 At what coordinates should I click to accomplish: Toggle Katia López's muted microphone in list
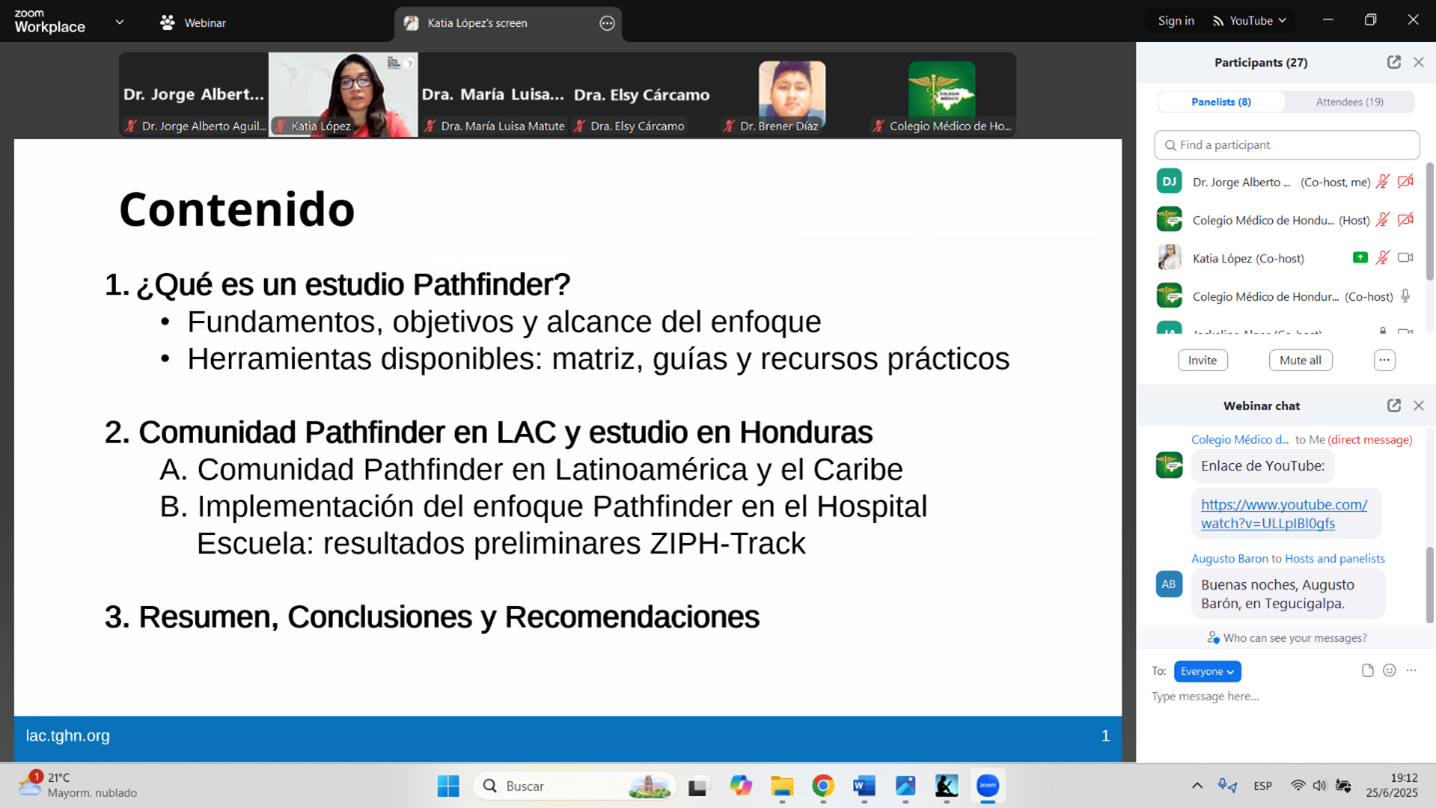(1383, 258)
